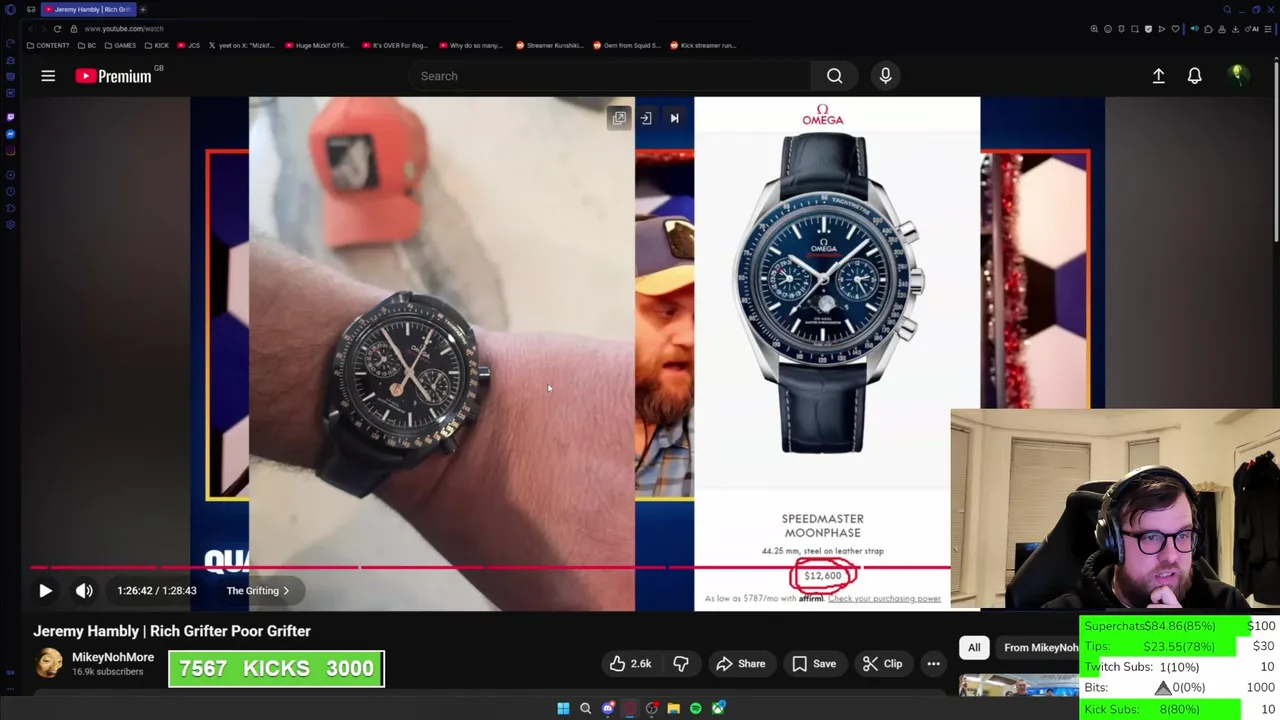This screenshot has height=720, width=1280.
Task: Open the easy setup sliders menu
Action: click(x=1267, y=29)
